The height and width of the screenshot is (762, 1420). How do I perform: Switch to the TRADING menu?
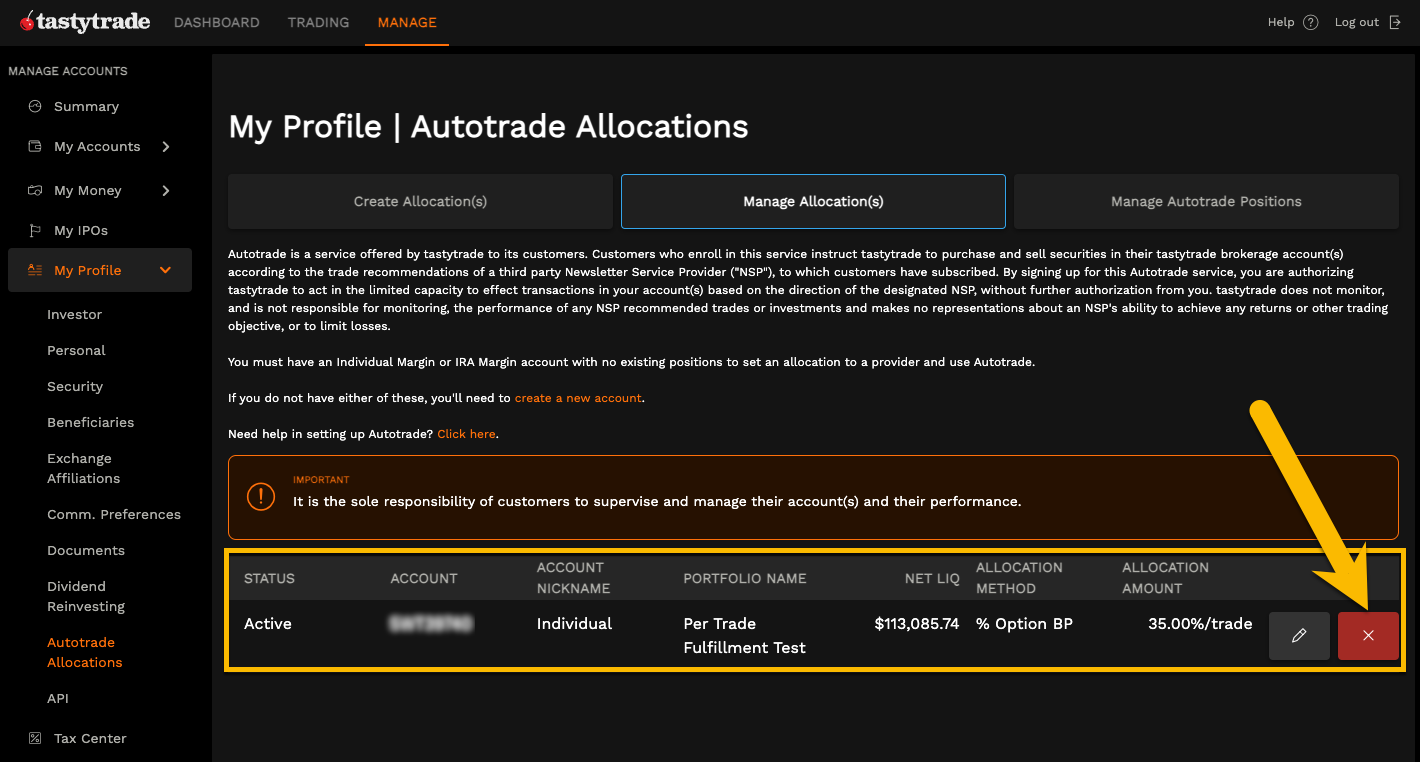(x=318, y=22)
